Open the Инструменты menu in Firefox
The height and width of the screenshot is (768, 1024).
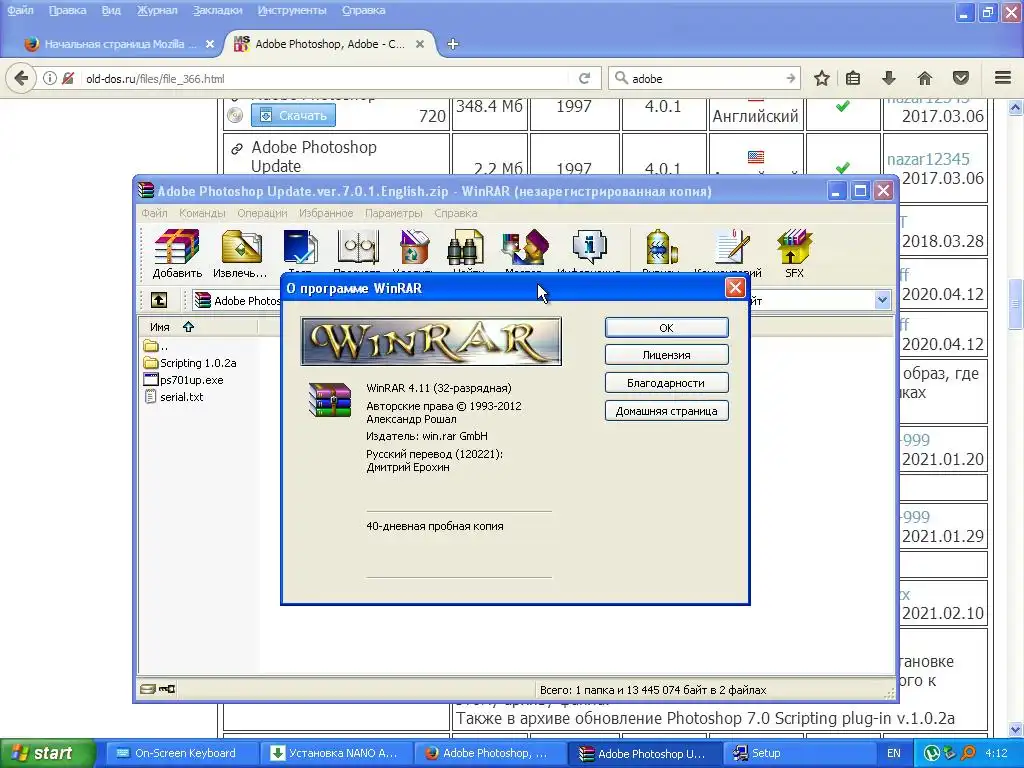pos(292,10)
